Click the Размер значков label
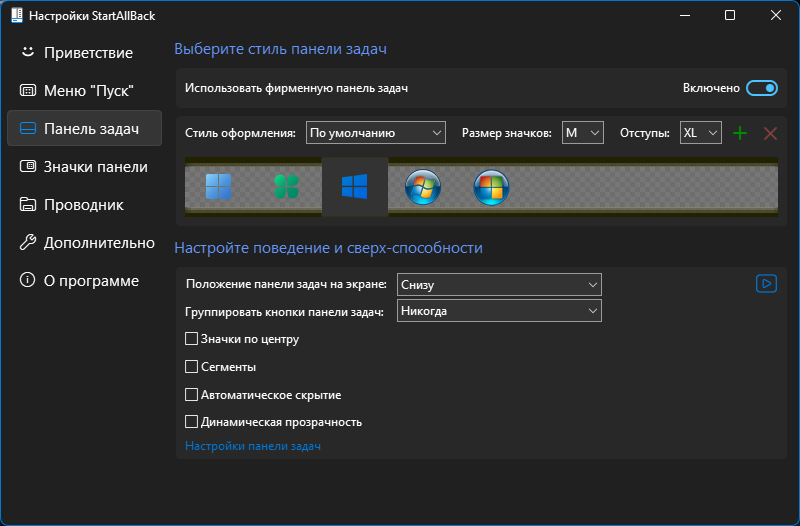This screenshot has height=526, width=800. click(x=507, y=133)
